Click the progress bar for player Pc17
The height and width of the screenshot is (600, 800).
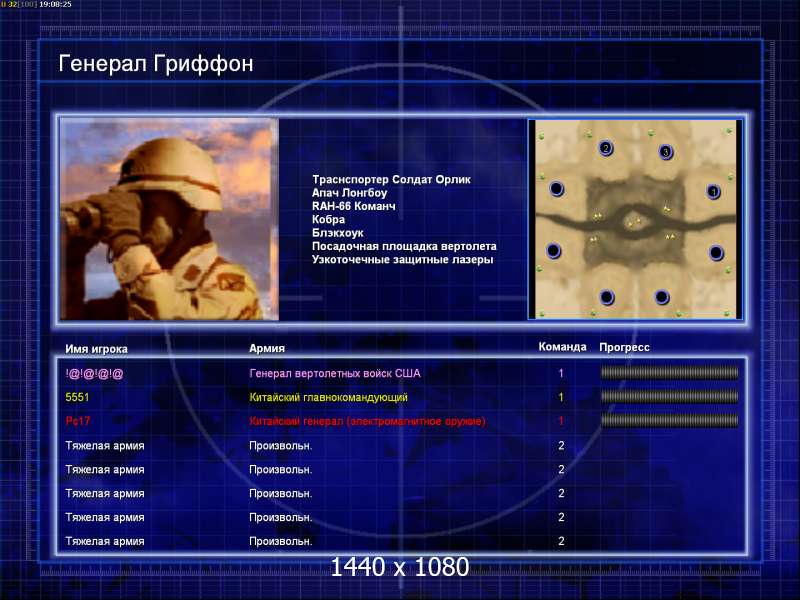669,420
